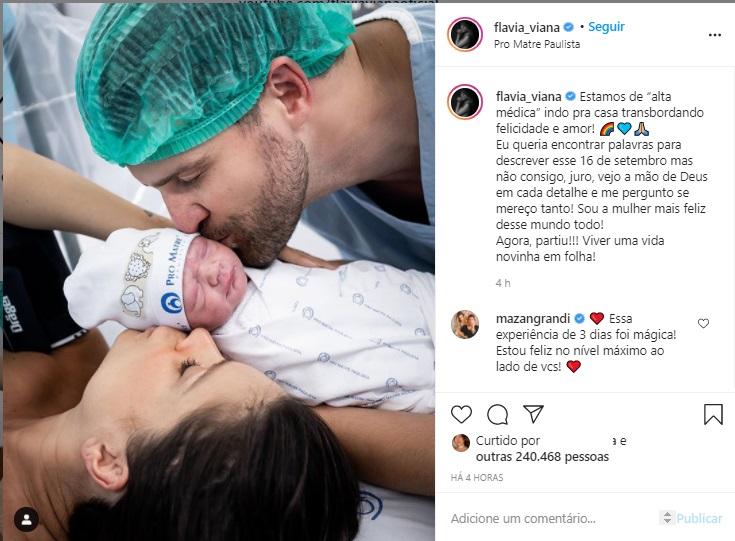
Task: Open flavia_viana profile picture in header
Action: tap(465, 35)
